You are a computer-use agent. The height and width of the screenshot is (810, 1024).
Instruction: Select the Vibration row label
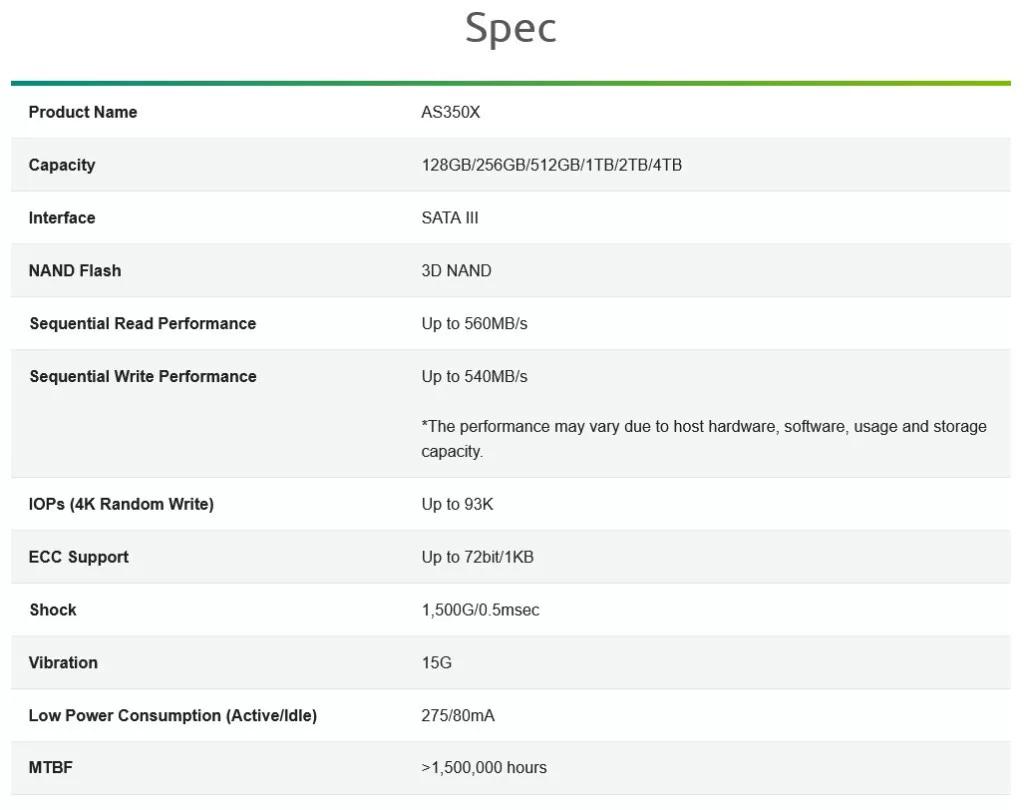63,663
